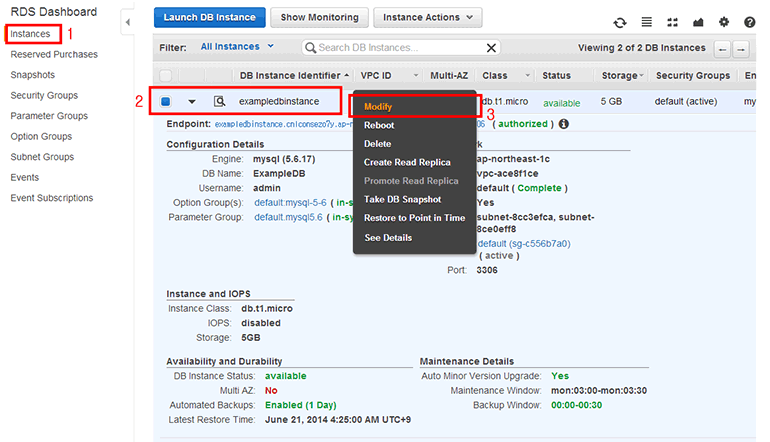Choose Modify from the context menu
Screen dimensions: 770x442
(x=378, y=106)
